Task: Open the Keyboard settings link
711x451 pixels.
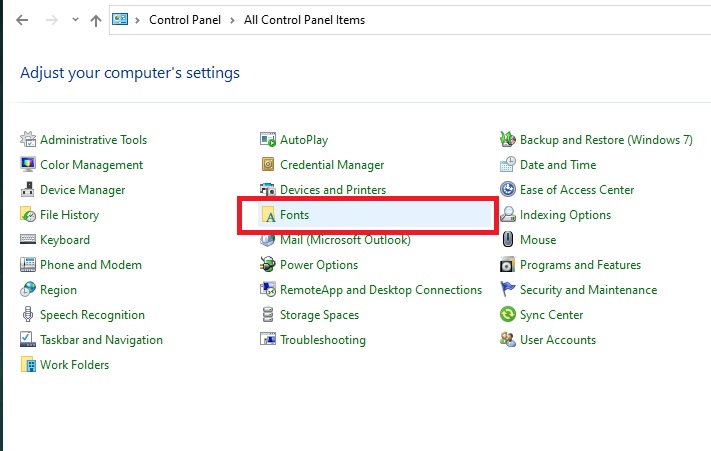Action: (65, 239)
